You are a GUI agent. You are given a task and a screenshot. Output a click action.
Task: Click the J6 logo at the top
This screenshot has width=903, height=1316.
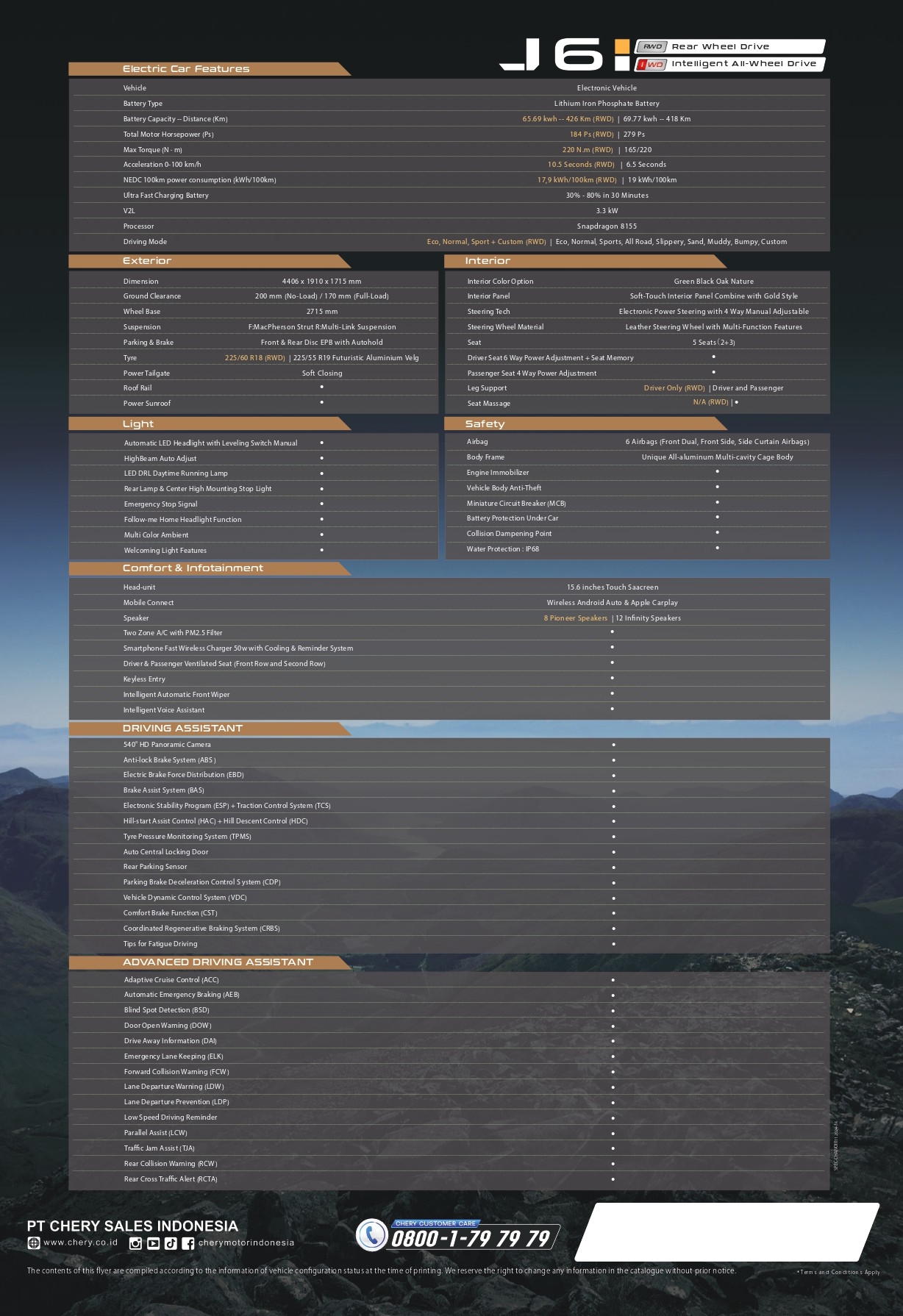[552, 54]
